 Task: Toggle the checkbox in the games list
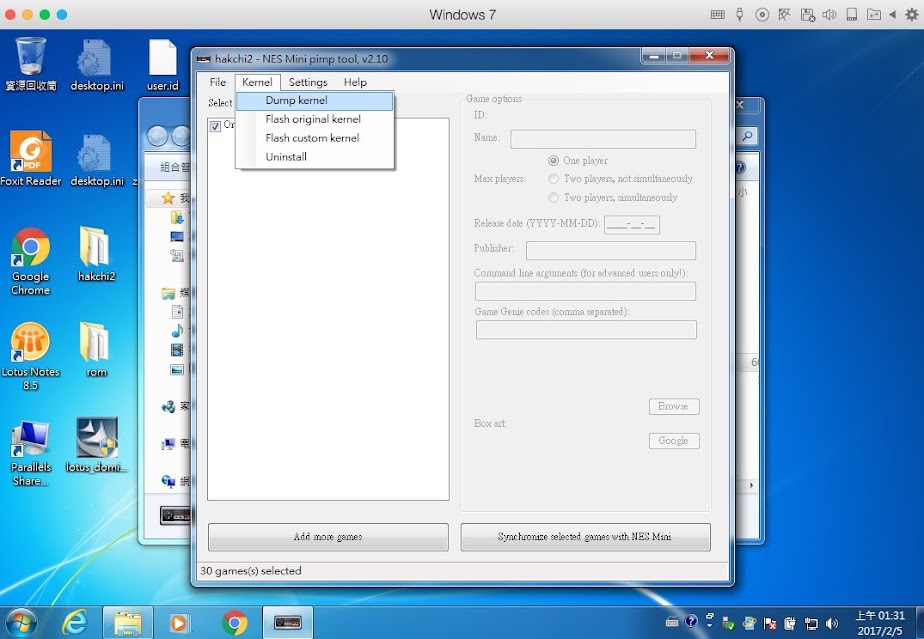pyautogui.click(x=215, y=126)
